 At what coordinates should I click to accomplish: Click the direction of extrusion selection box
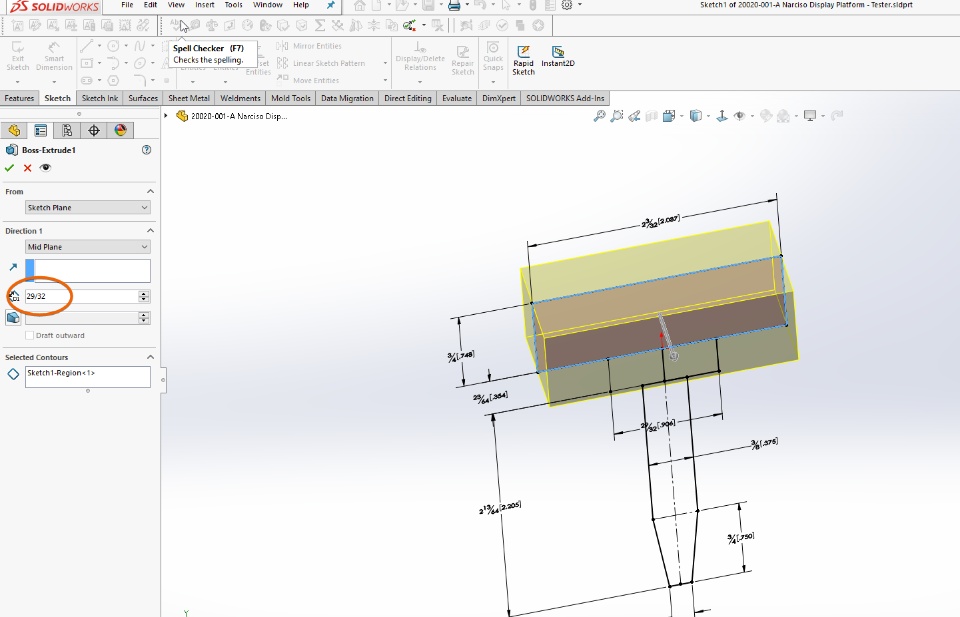pos(88,271)
